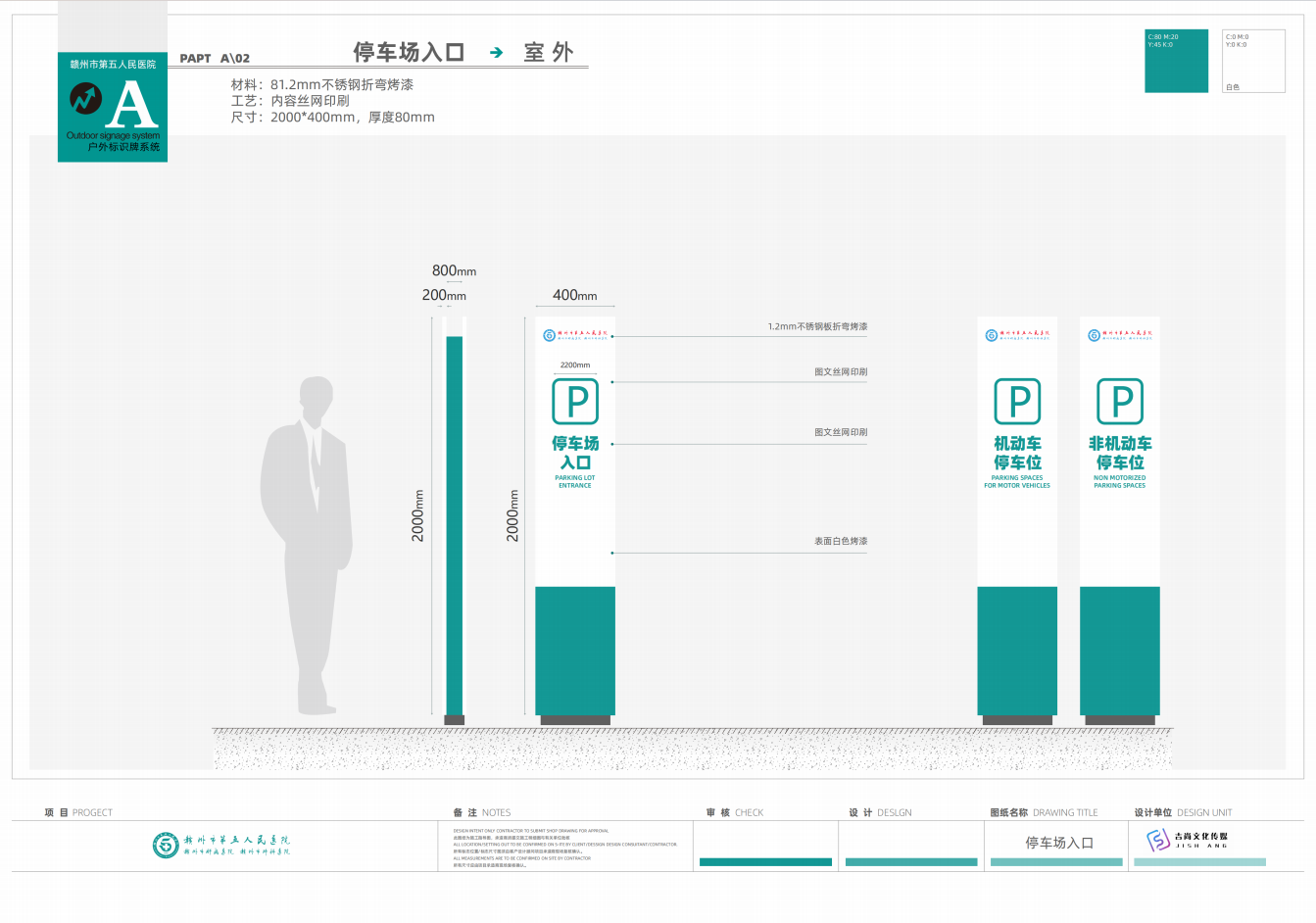Click the black circular arrow logo beside letter A
Screen dimensions: 1316x923
[85, 98]
